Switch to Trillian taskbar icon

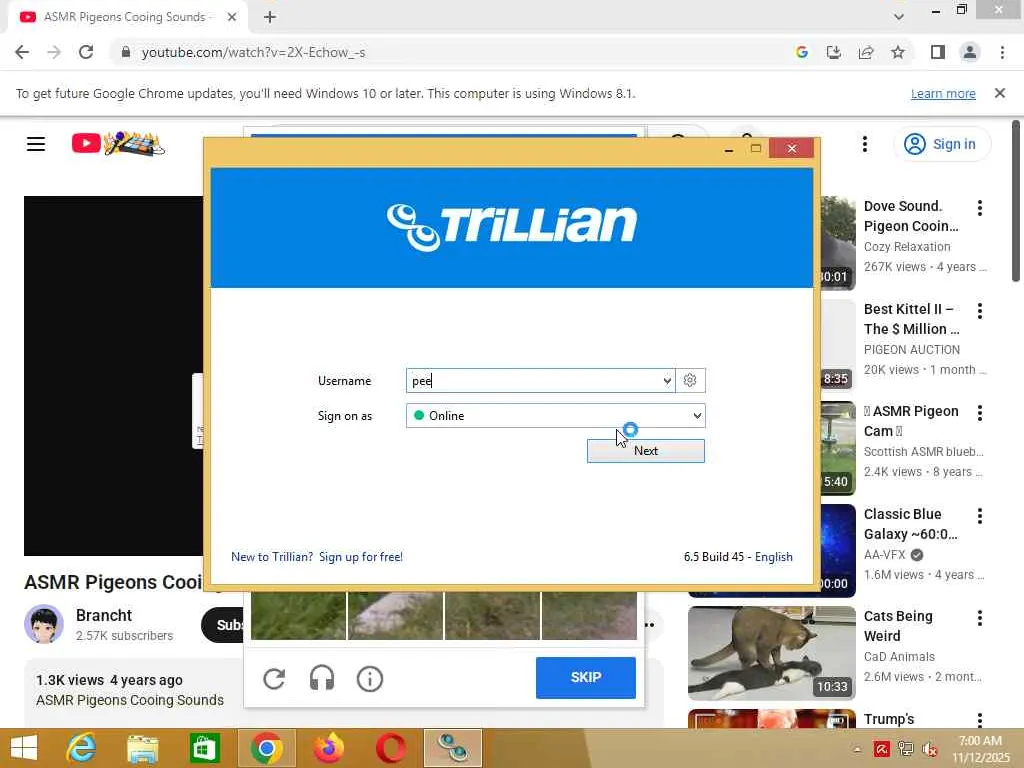(453, 748)
